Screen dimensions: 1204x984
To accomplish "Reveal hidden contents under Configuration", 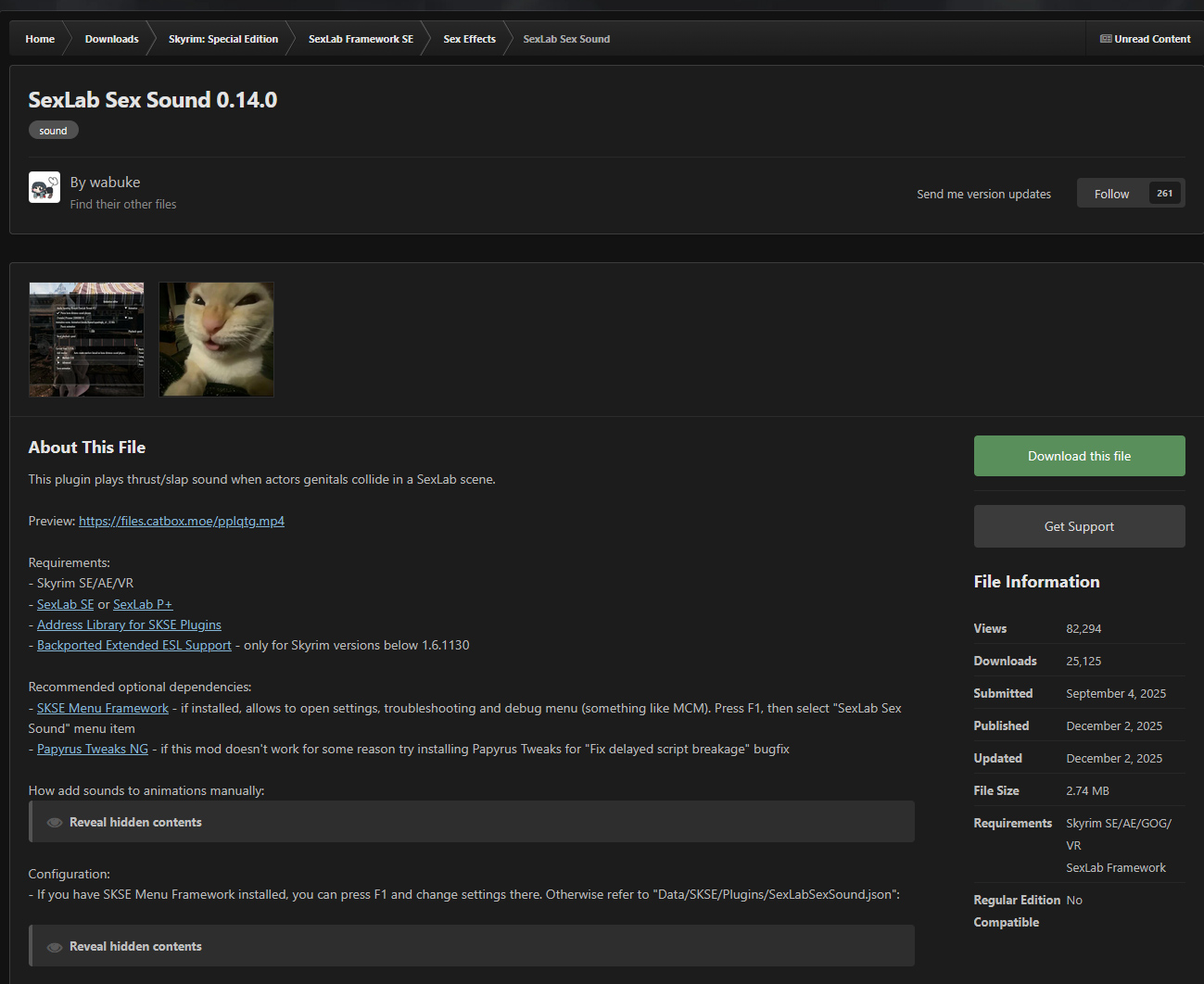I will tap(472, 946).
